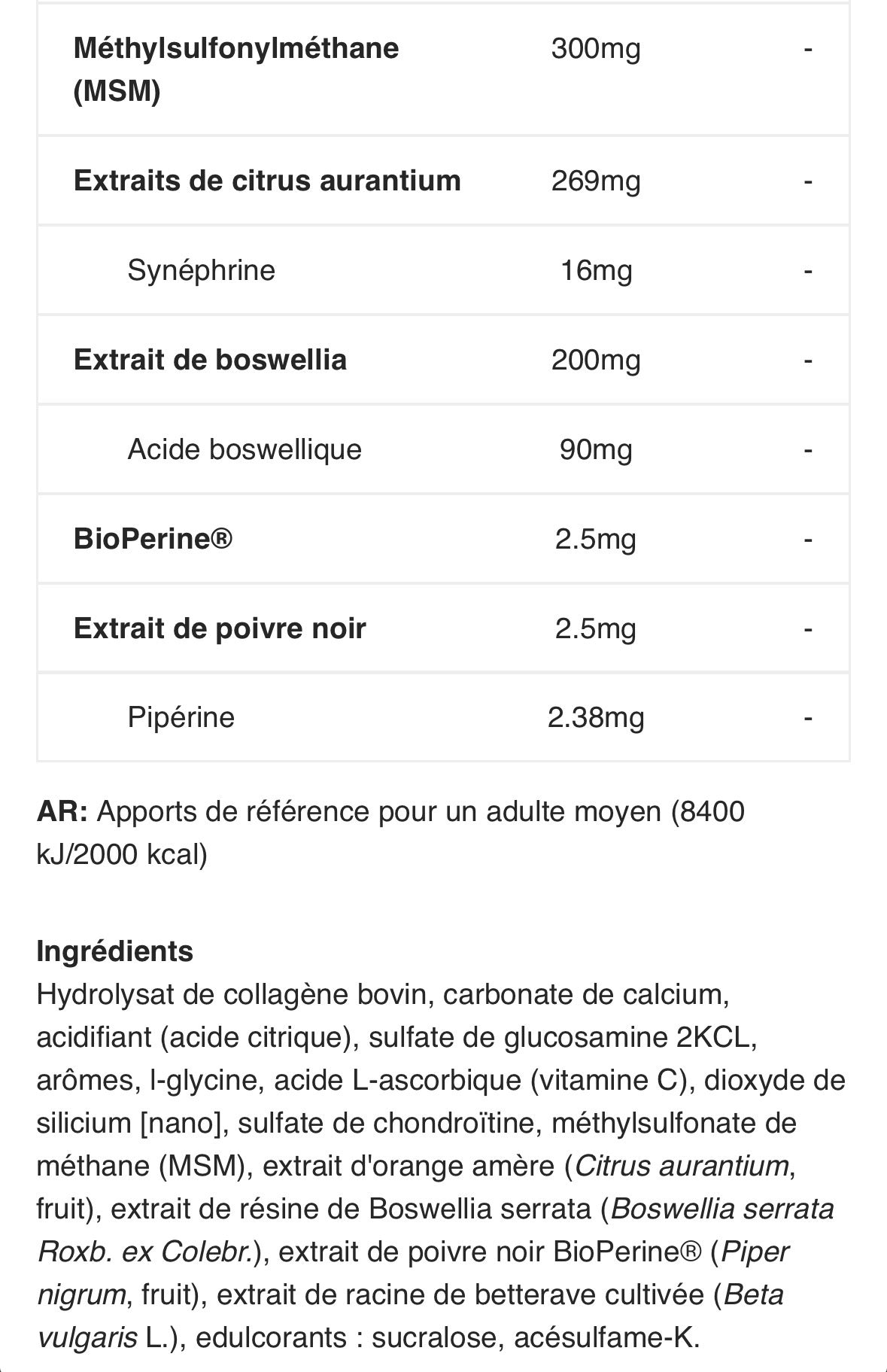Select the "Extraits de citrus aurantium" label
The height and width of the screenshot is (1372, 887).
(267, 181)
